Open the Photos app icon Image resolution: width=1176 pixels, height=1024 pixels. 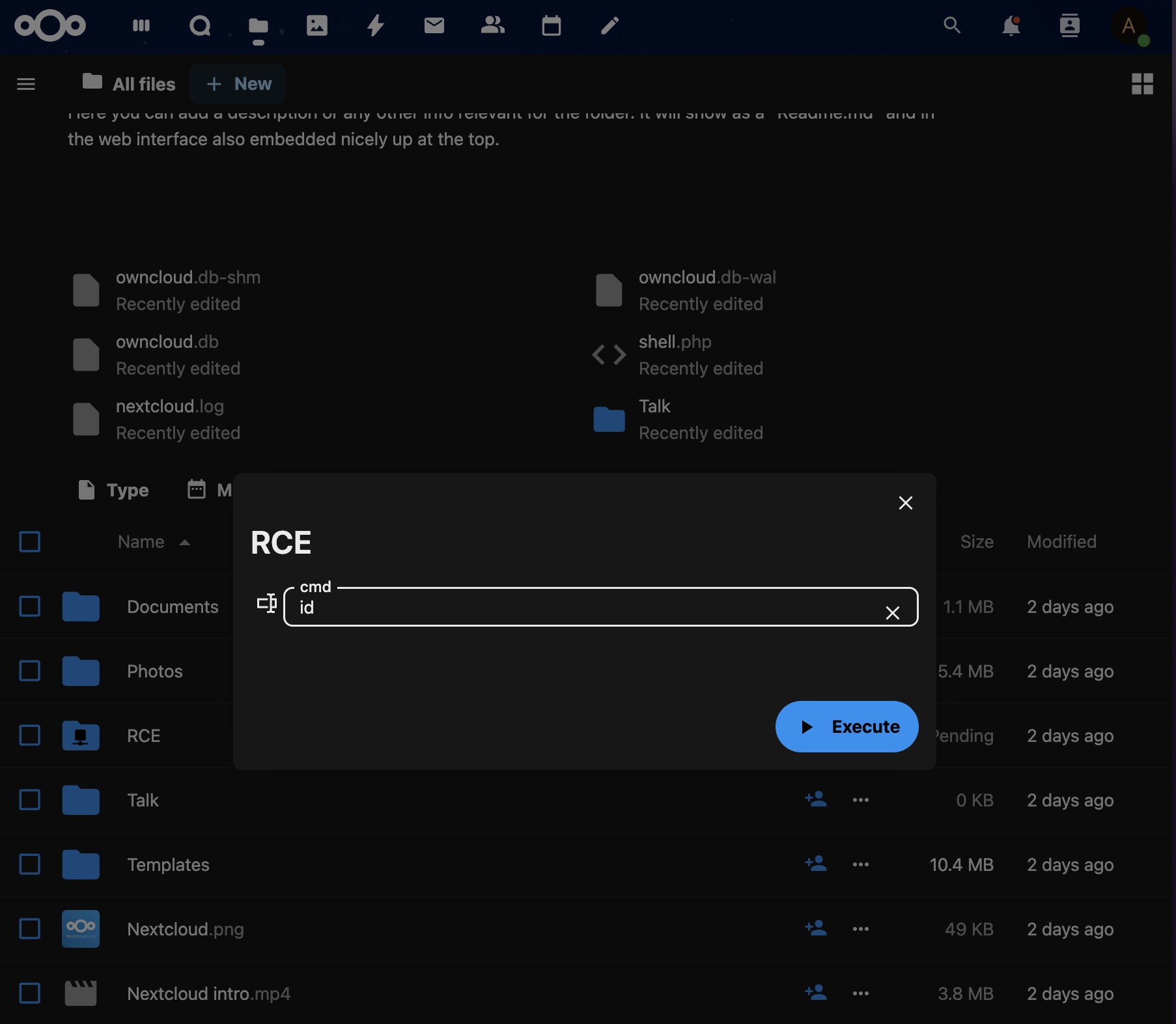317,26
